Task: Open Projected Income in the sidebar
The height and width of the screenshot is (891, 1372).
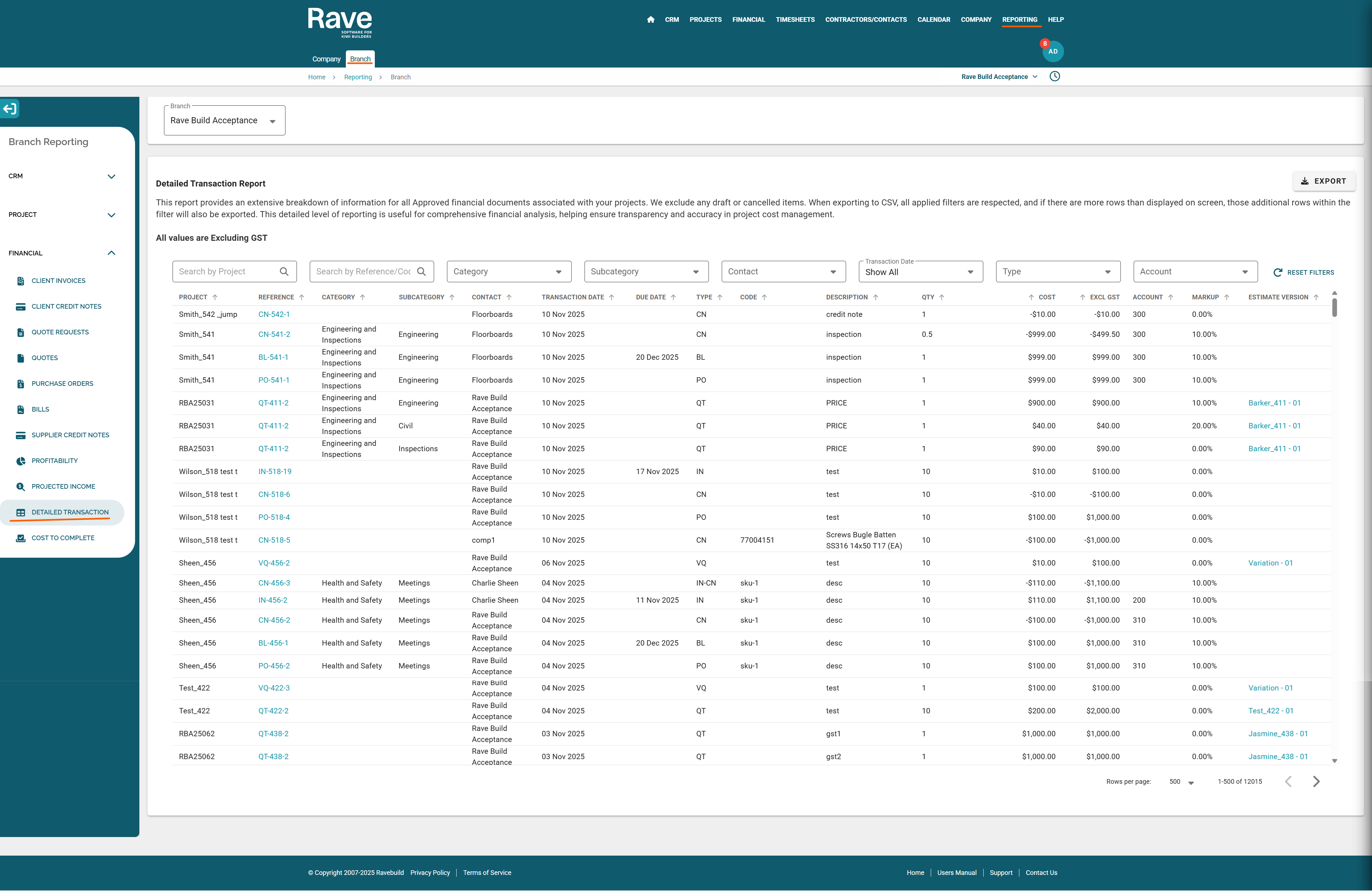Action: point(63,487)
